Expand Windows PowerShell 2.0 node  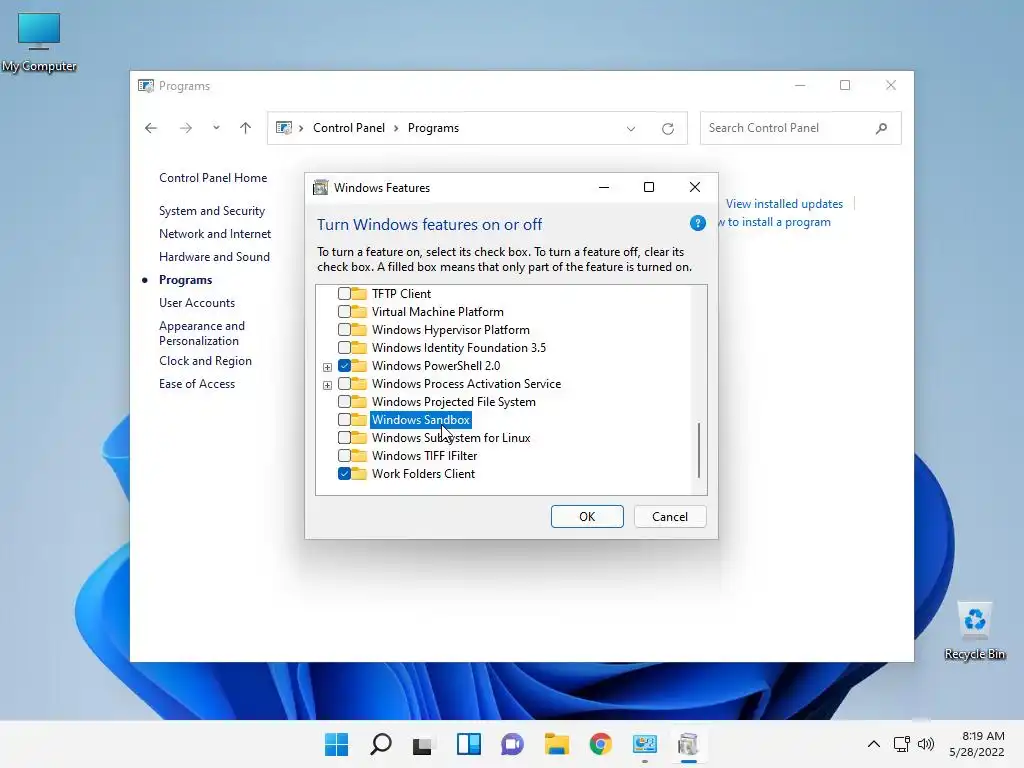point(327,367)
